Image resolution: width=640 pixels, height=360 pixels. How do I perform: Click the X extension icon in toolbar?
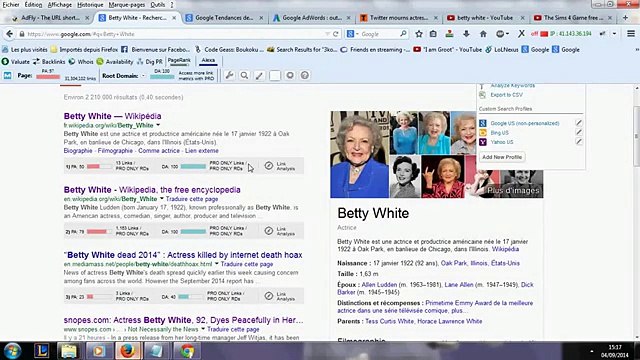[x=521, y=34]
